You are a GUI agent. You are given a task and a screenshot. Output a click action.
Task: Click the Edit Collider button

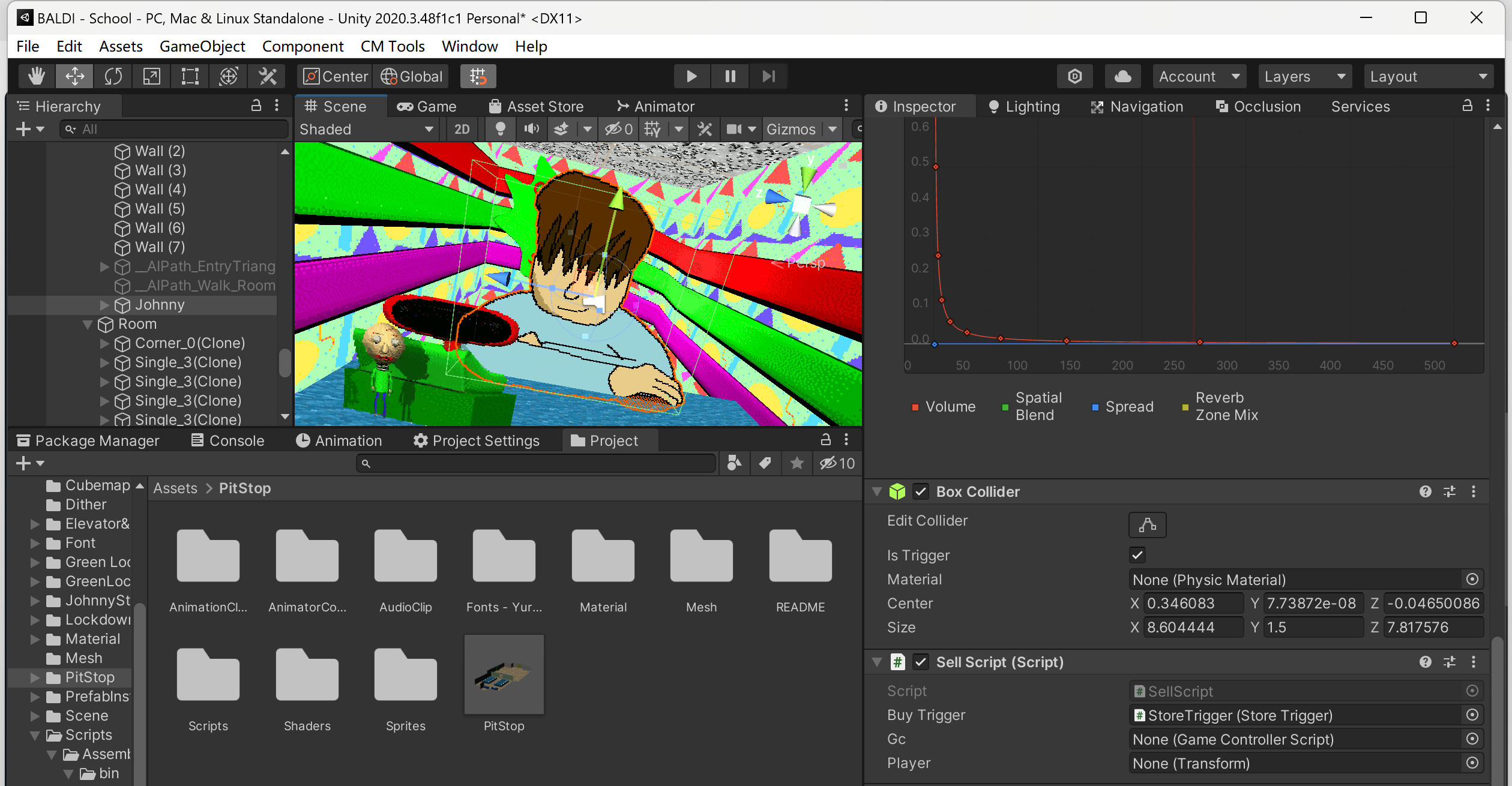click(x=1146, y=524)
